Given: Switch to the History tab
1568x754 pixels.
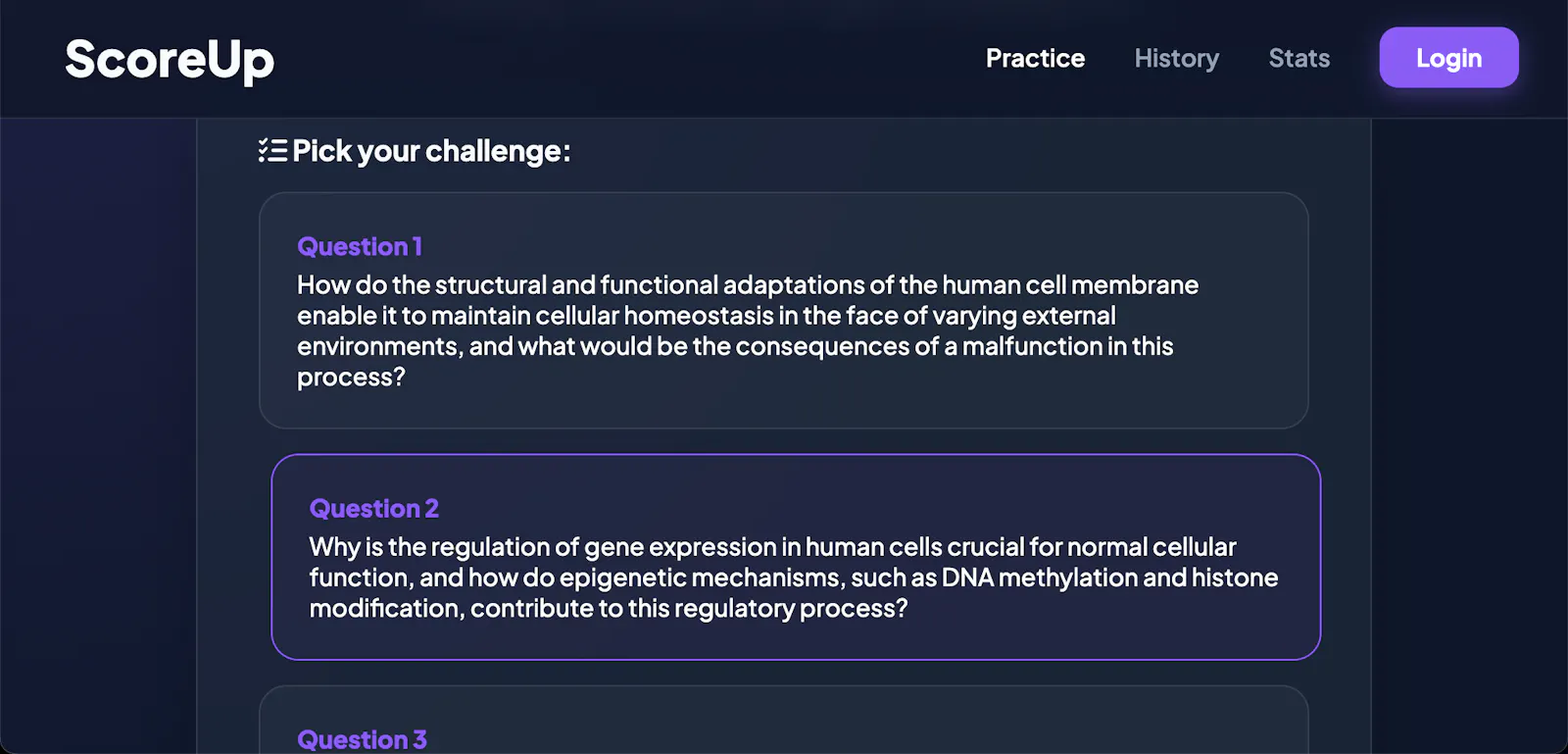Looking at the screenshot, I should pyautogui.click(x=1176, y=58).
